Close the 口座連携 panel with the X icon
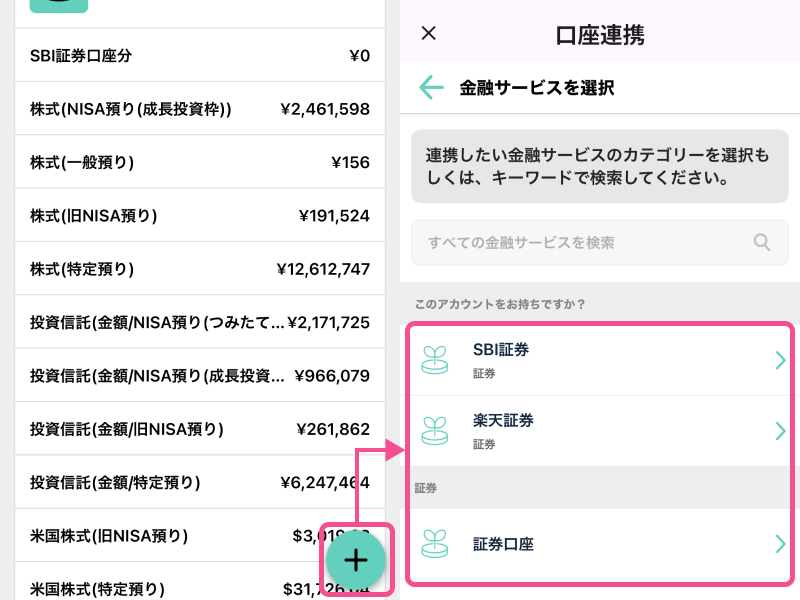 tap(429, 33)
